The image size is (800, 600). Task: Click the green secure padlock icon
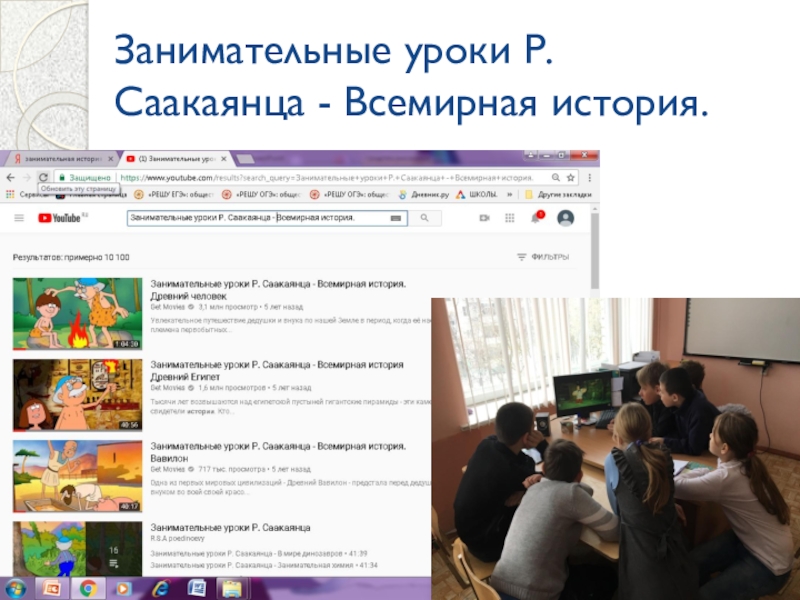pyautogui.click(x=62, y=178)
